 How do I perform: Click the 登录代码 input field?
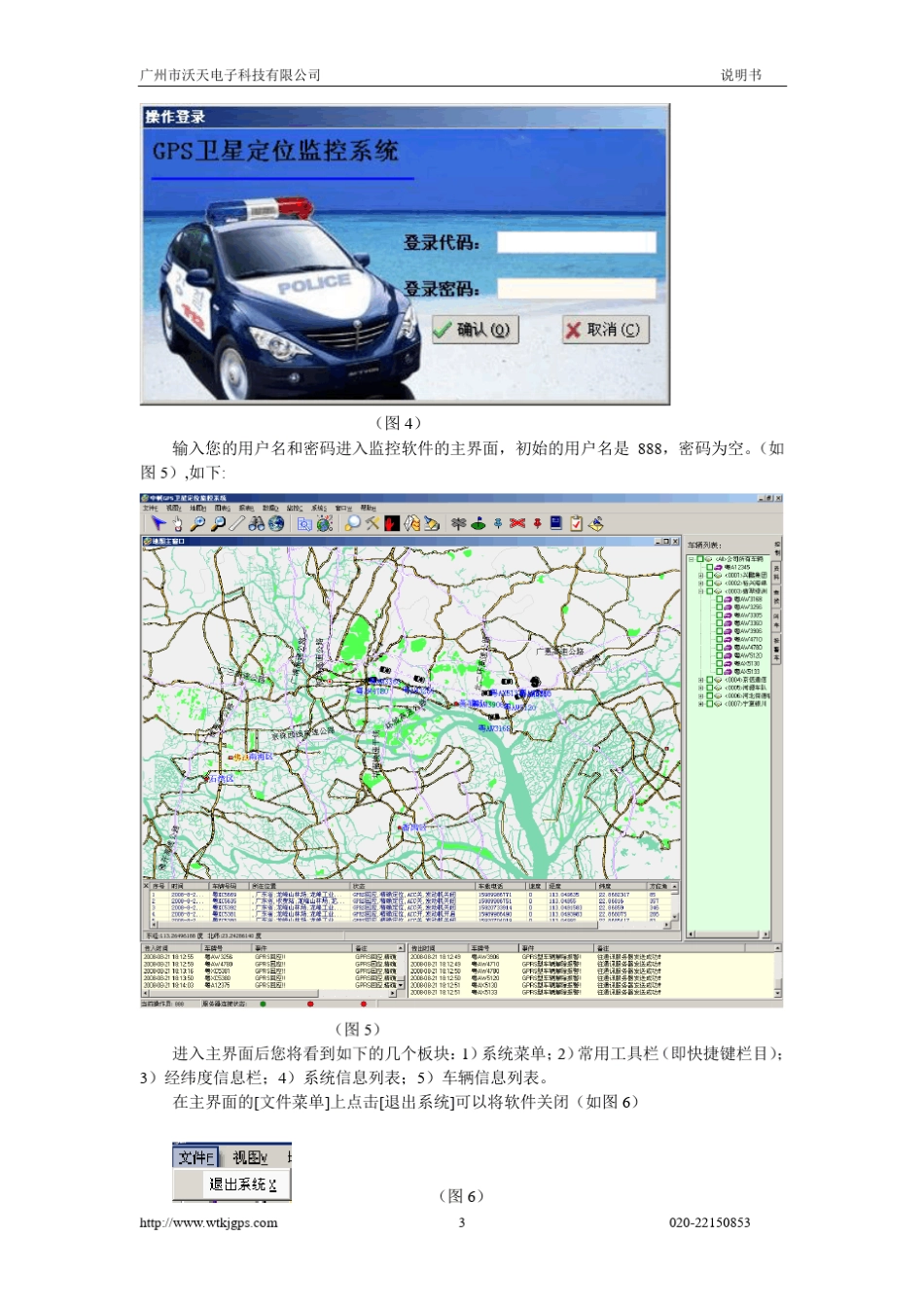[577, 242]
